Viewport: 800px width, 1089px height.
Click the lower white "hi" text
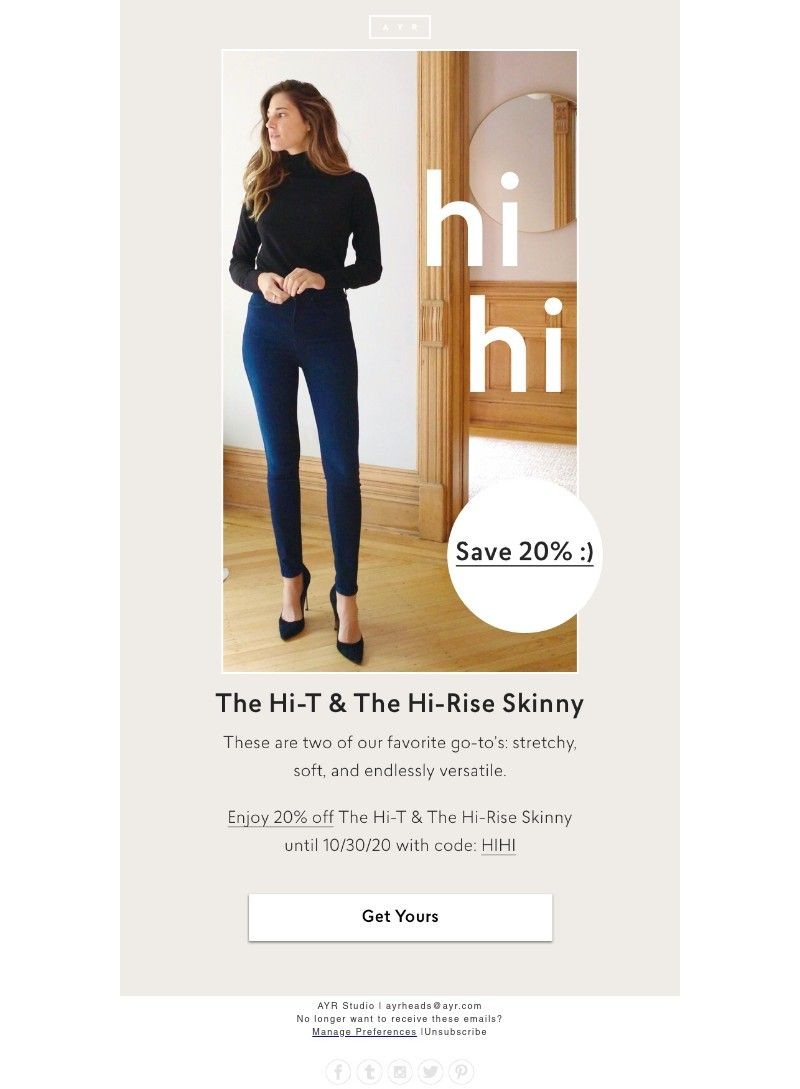pyautogui.click(x=516, y=344)
